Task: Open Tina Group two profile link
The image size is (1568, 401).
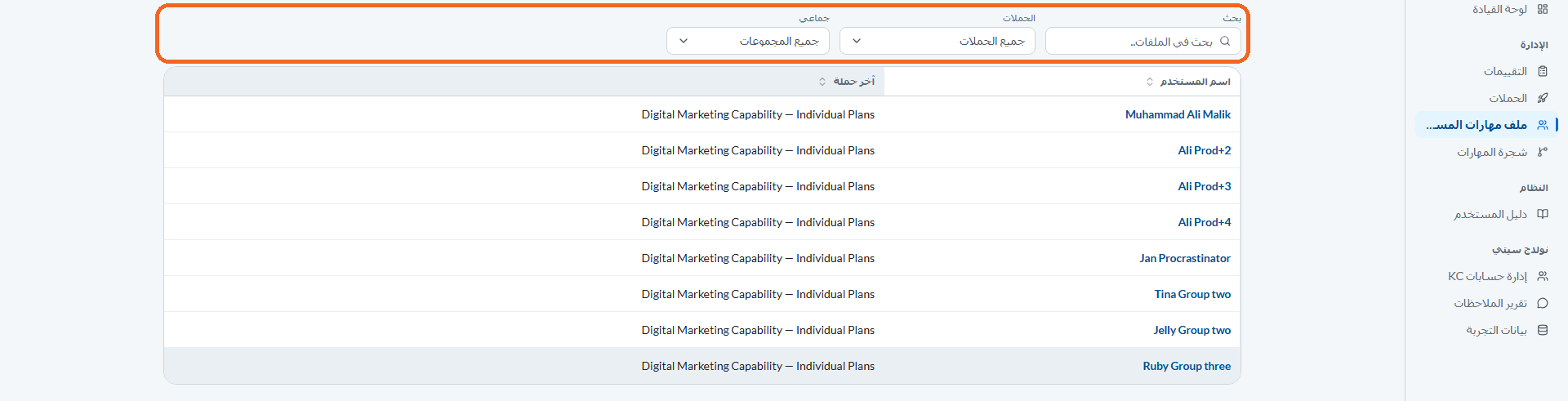Action: 1192,294
